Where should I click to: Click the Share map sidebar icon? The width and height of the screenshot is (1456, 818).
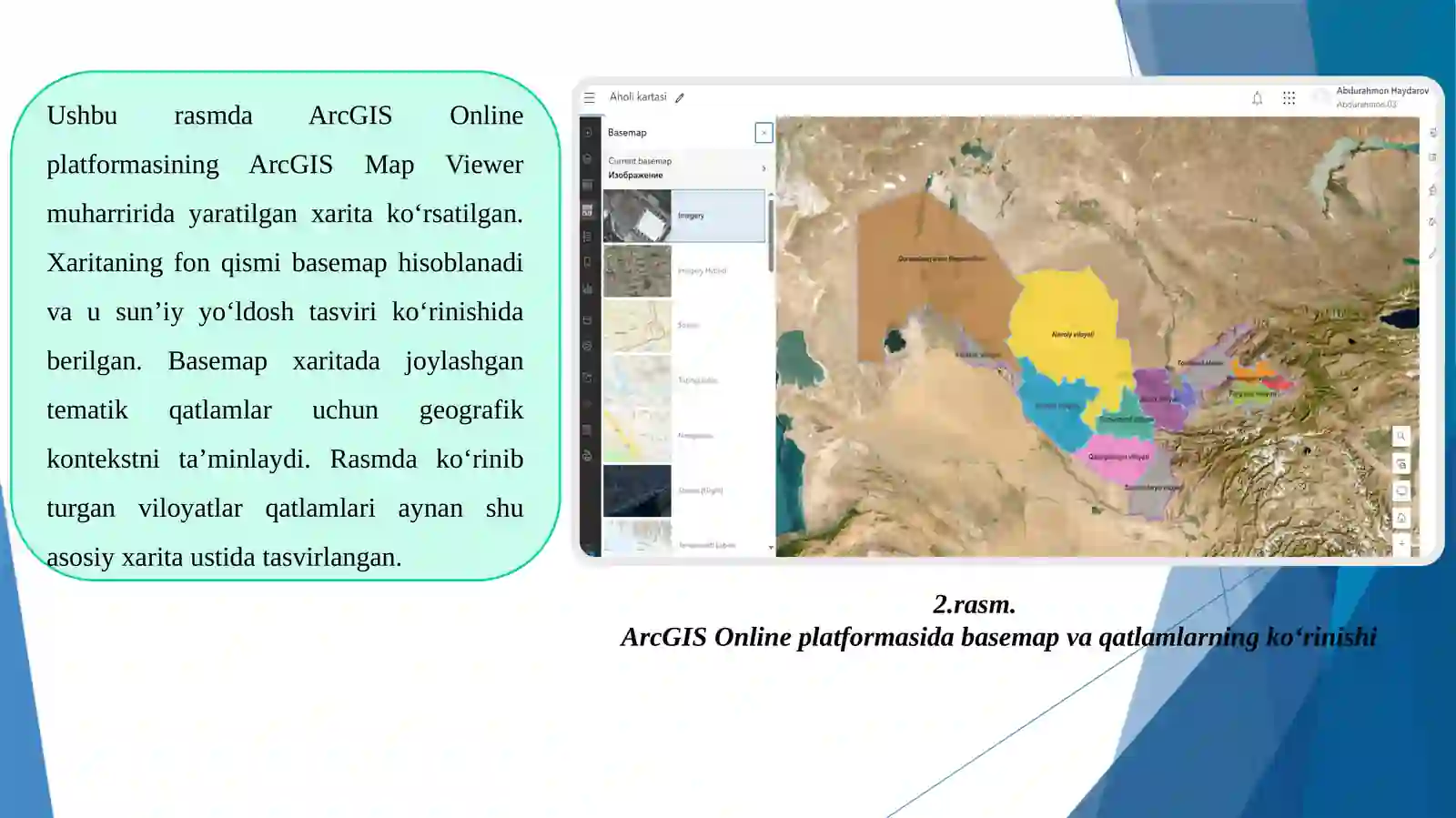pyautogui.click(x=588, y=378)
